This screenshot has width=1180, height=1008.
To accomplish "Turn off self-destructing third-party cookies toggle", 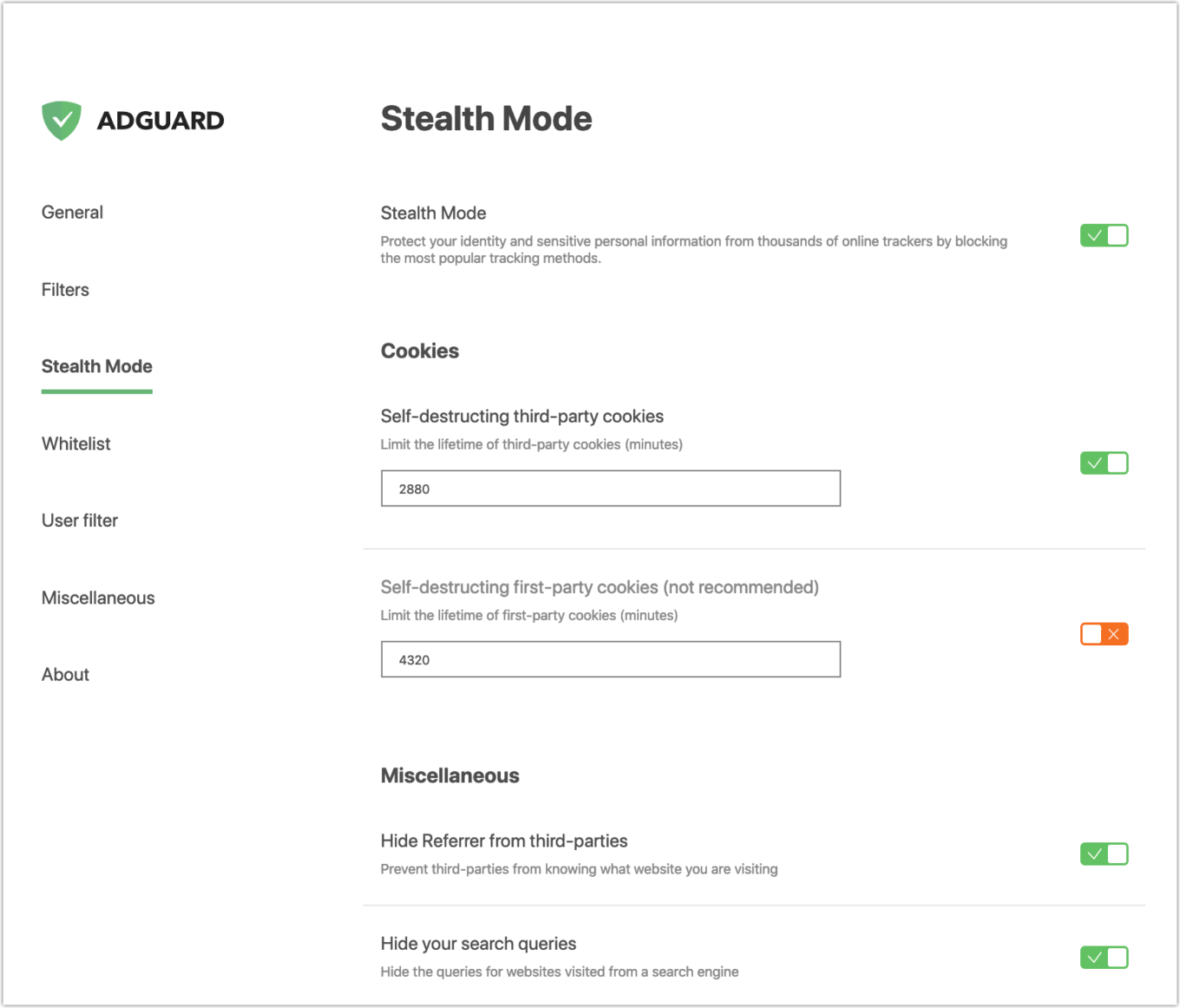I will (1104, 463).
